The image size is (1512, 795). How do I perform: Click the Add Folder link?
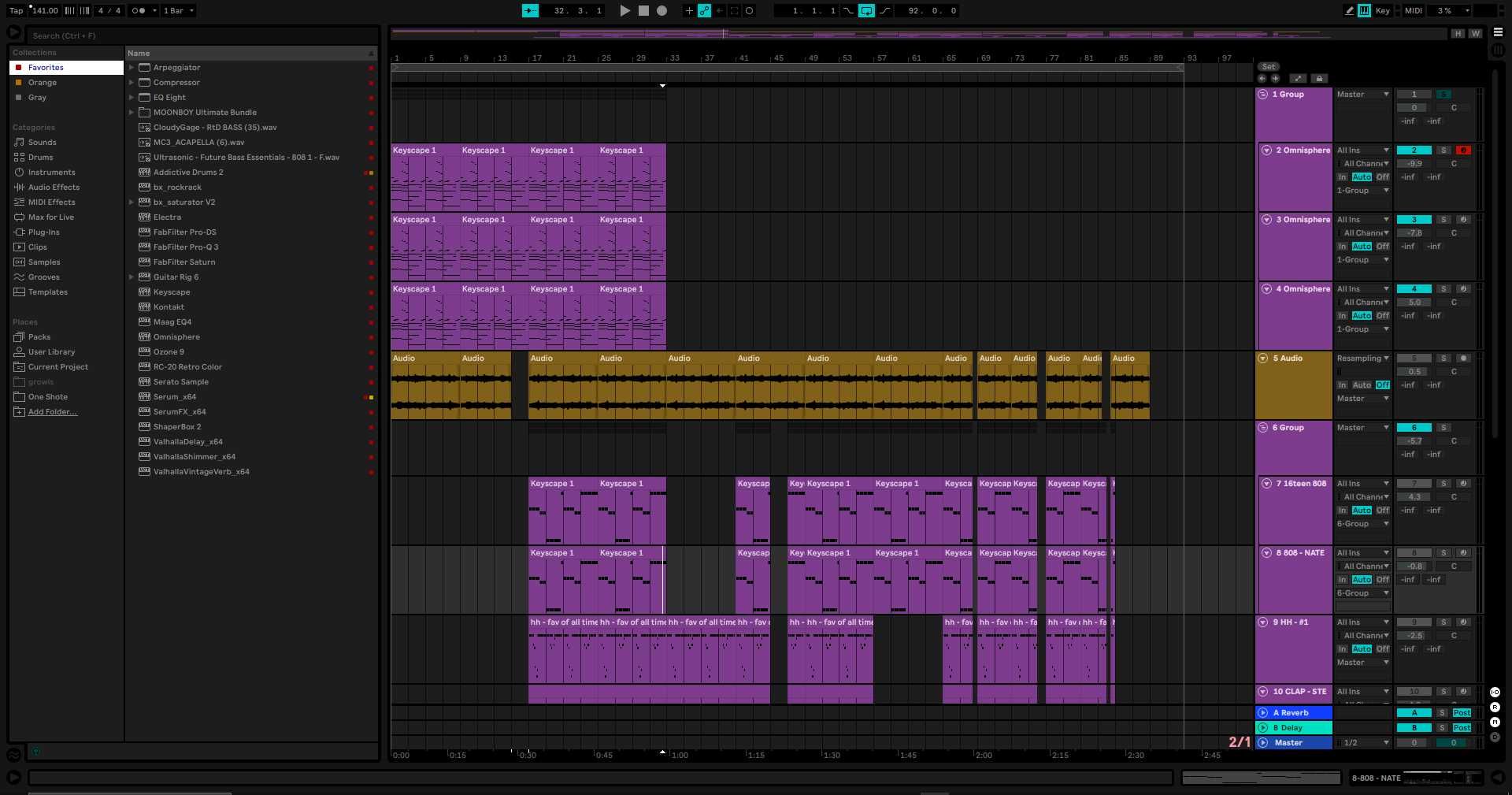(53, 412)
